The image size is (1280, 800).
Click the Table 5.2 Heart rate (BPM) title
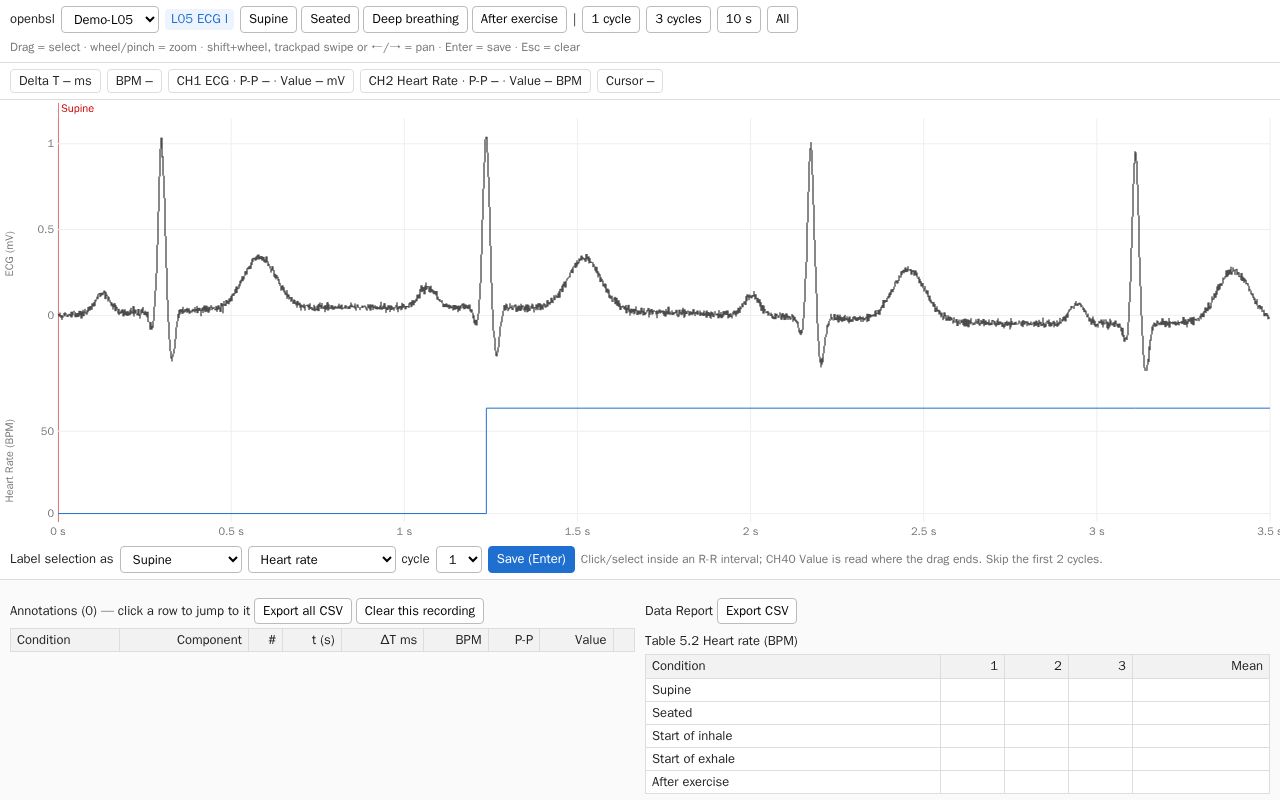tap(721, 641)
